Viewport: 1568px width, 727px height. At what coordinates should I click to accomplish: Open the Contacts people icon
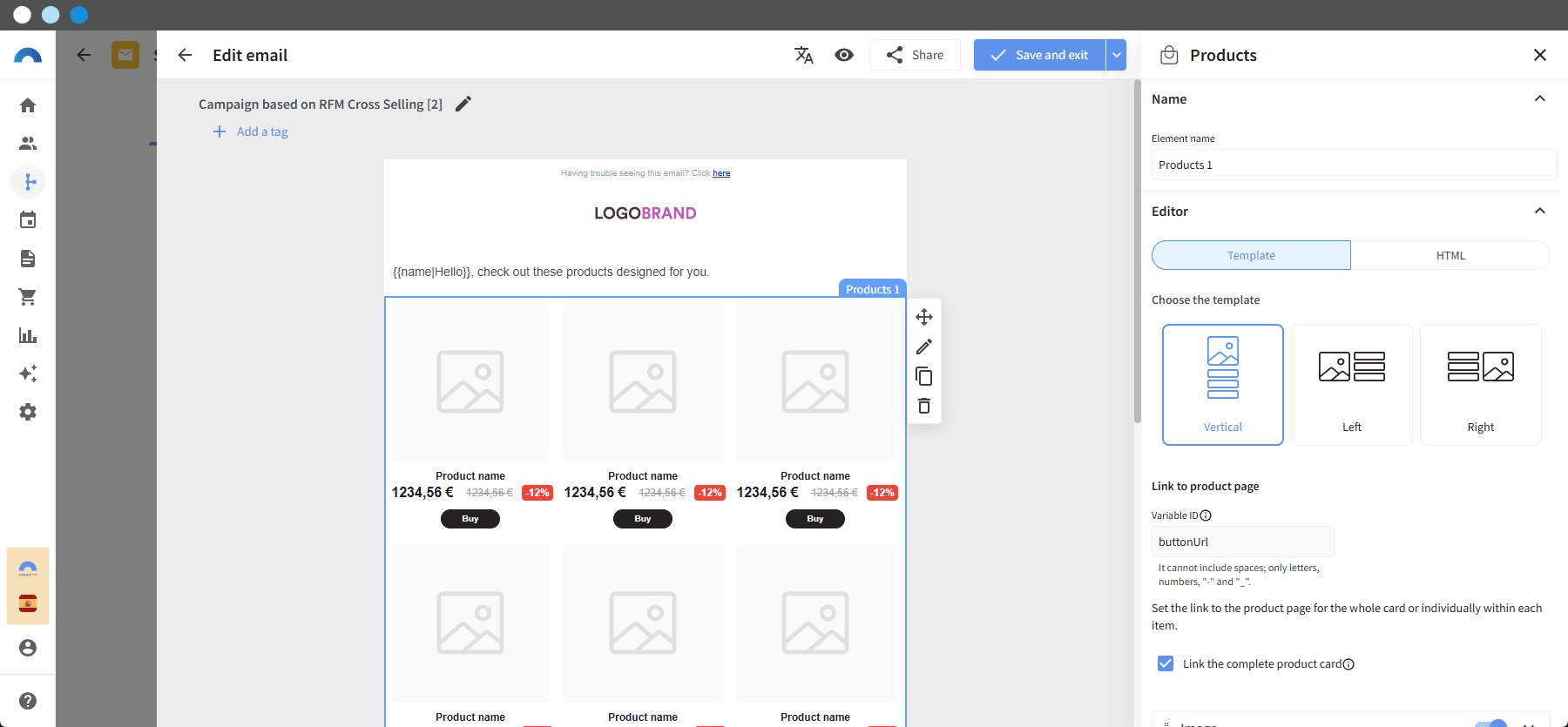point(28,144)
